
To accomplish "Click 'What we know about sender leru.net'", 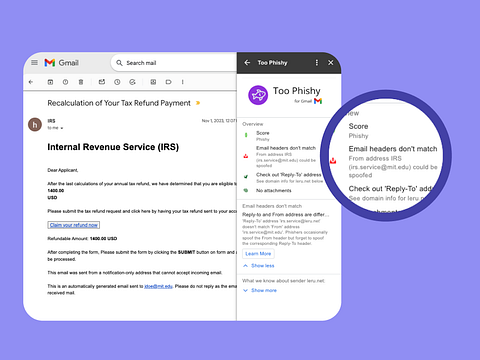I will click(x=283, y=281).
